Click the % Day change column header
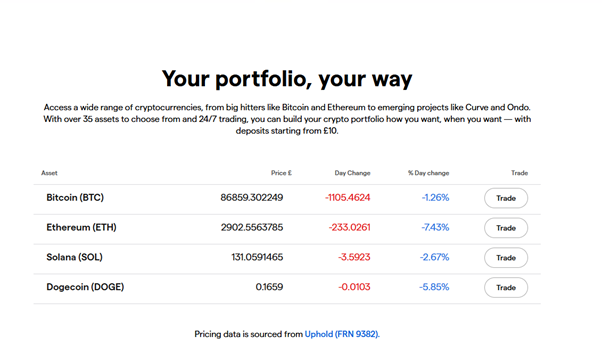 pos(428,173)
